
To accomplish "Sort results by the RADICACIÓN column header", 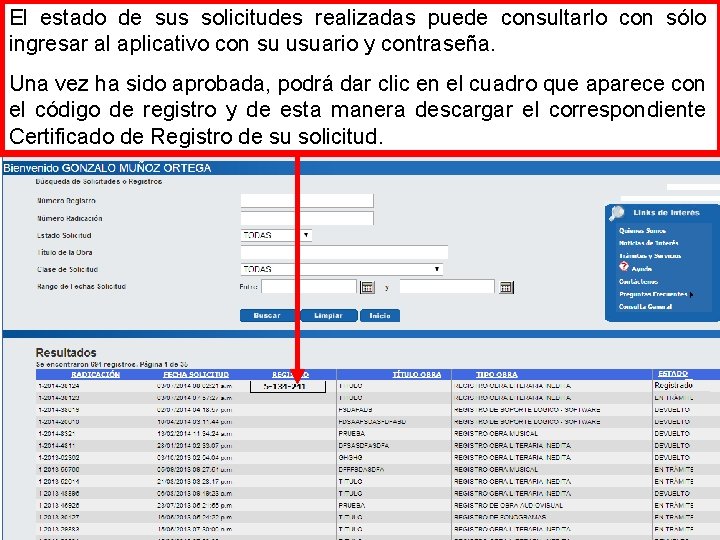I will tap(96, 374).
